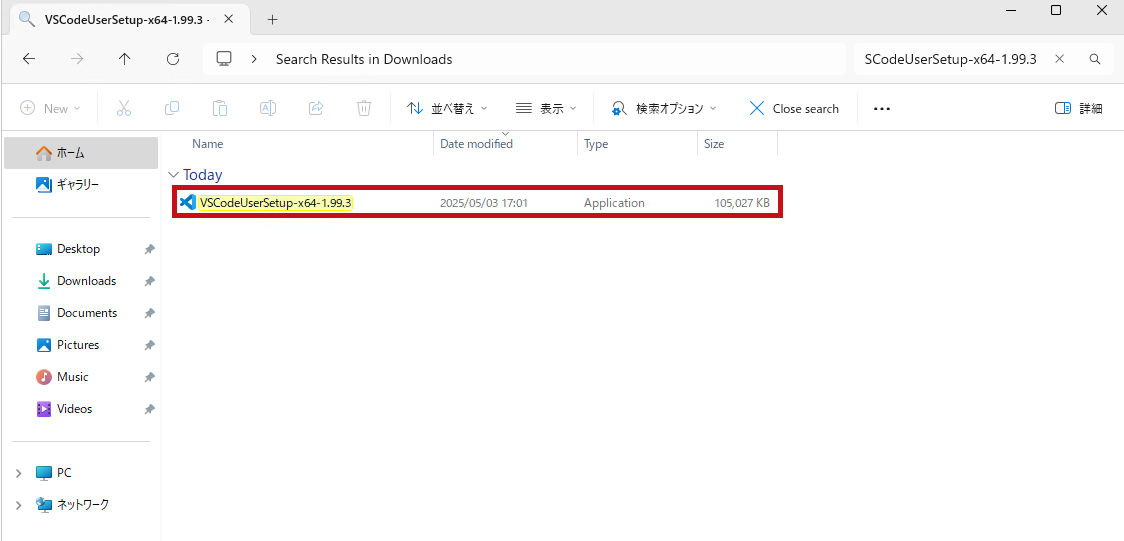Click the pin icon next to Desktop

point(149,249)
